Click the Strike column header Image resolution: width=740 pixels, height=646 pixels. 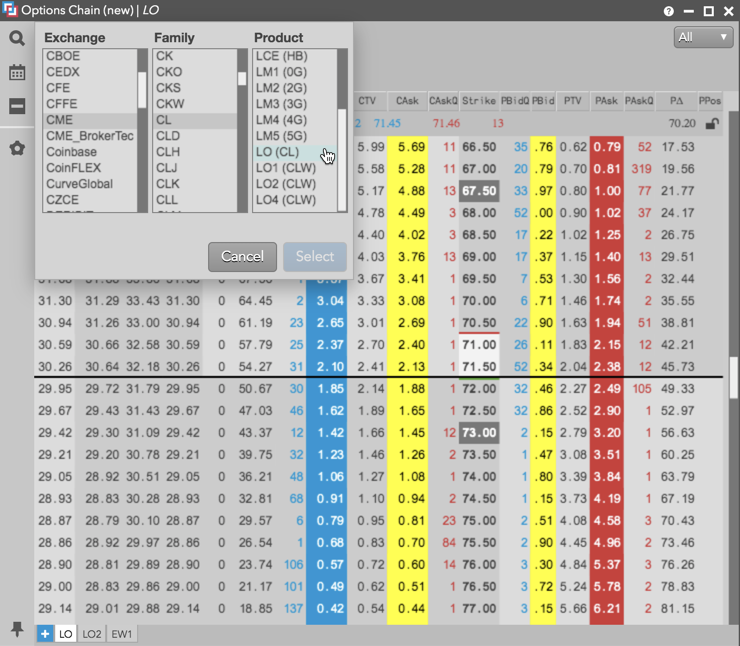[478, 101]
